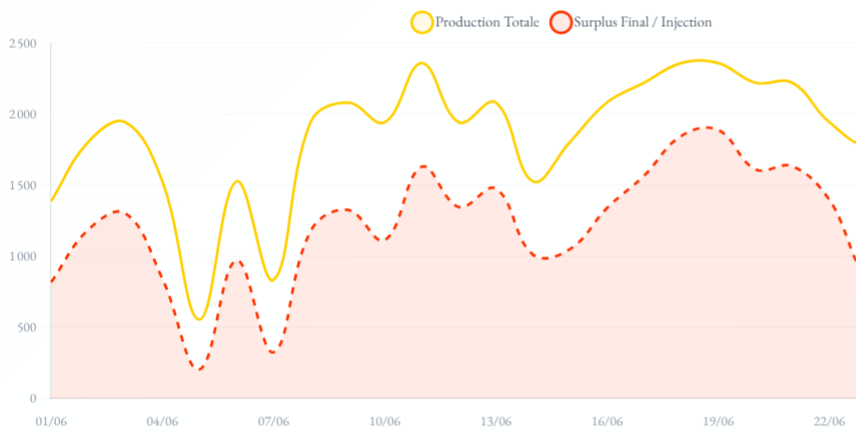Click the yellow circle legend marker
The height and width of the screenshot is (436, 856).
tap(422, 21)
